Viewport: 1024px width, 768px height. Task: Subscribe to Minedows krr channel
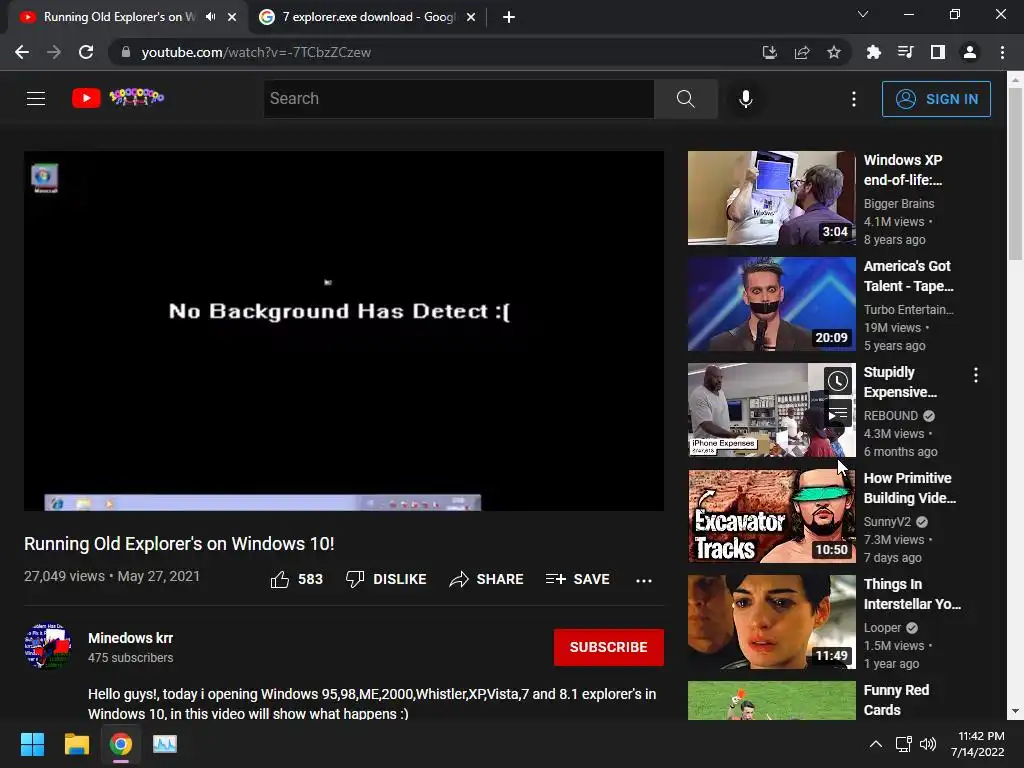[609, 647]
